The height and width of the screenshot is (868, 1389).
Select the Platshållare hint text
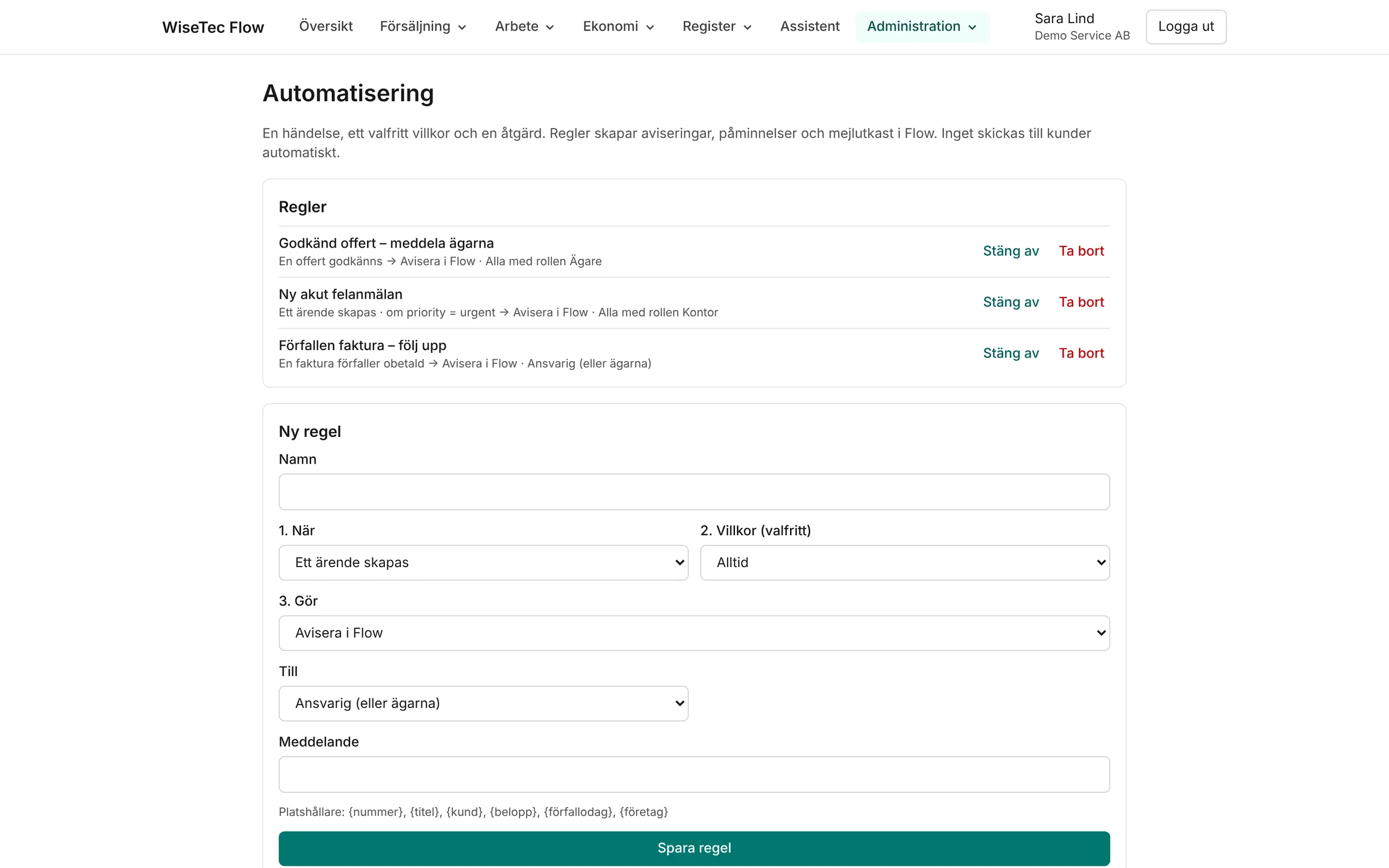point(473,812)
